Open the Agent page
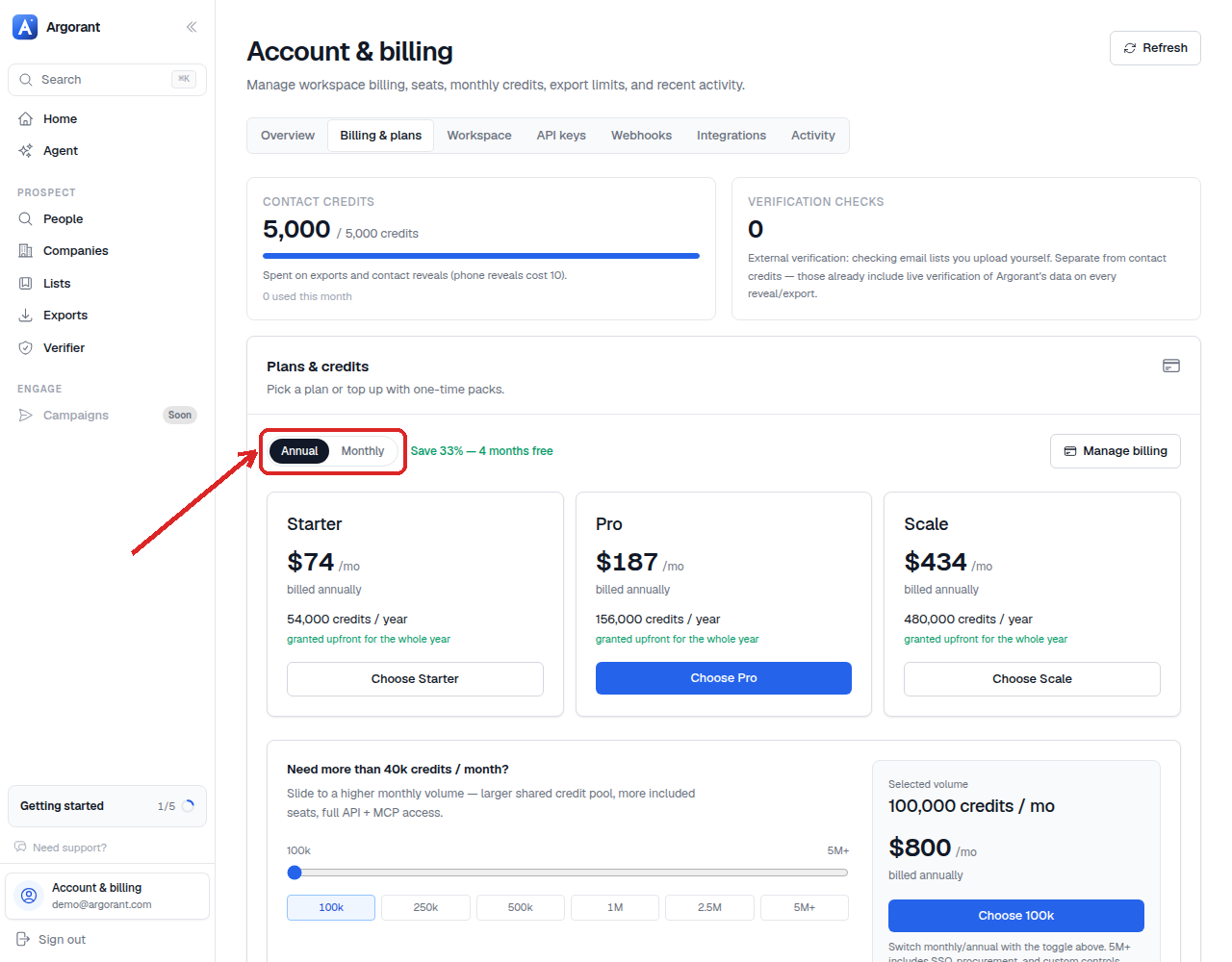 click(x=107, y=151)
